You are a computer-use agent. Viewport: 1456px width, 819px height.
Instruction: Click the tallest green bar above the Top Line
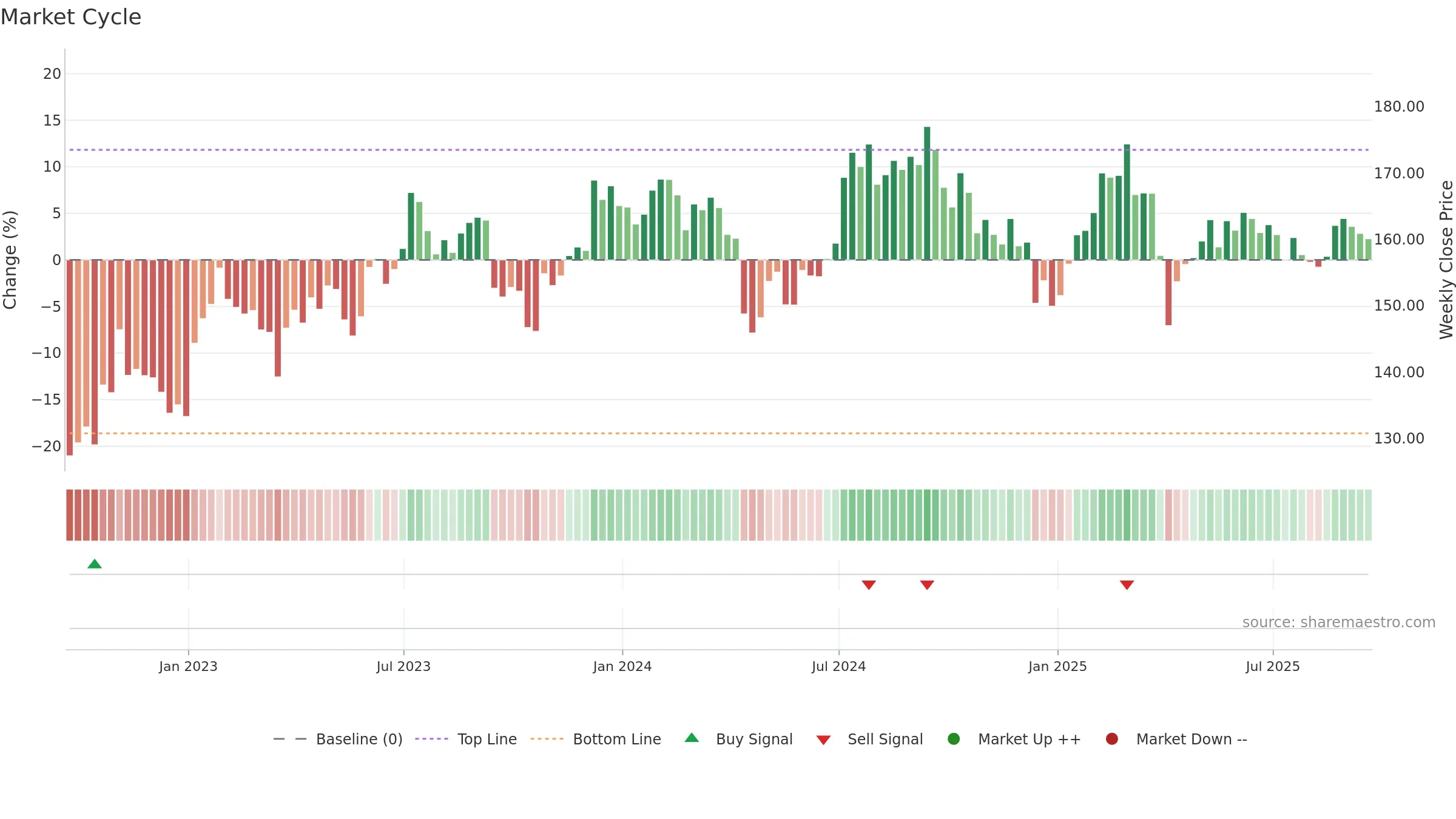pyautogui.click(x=927, y=194)
